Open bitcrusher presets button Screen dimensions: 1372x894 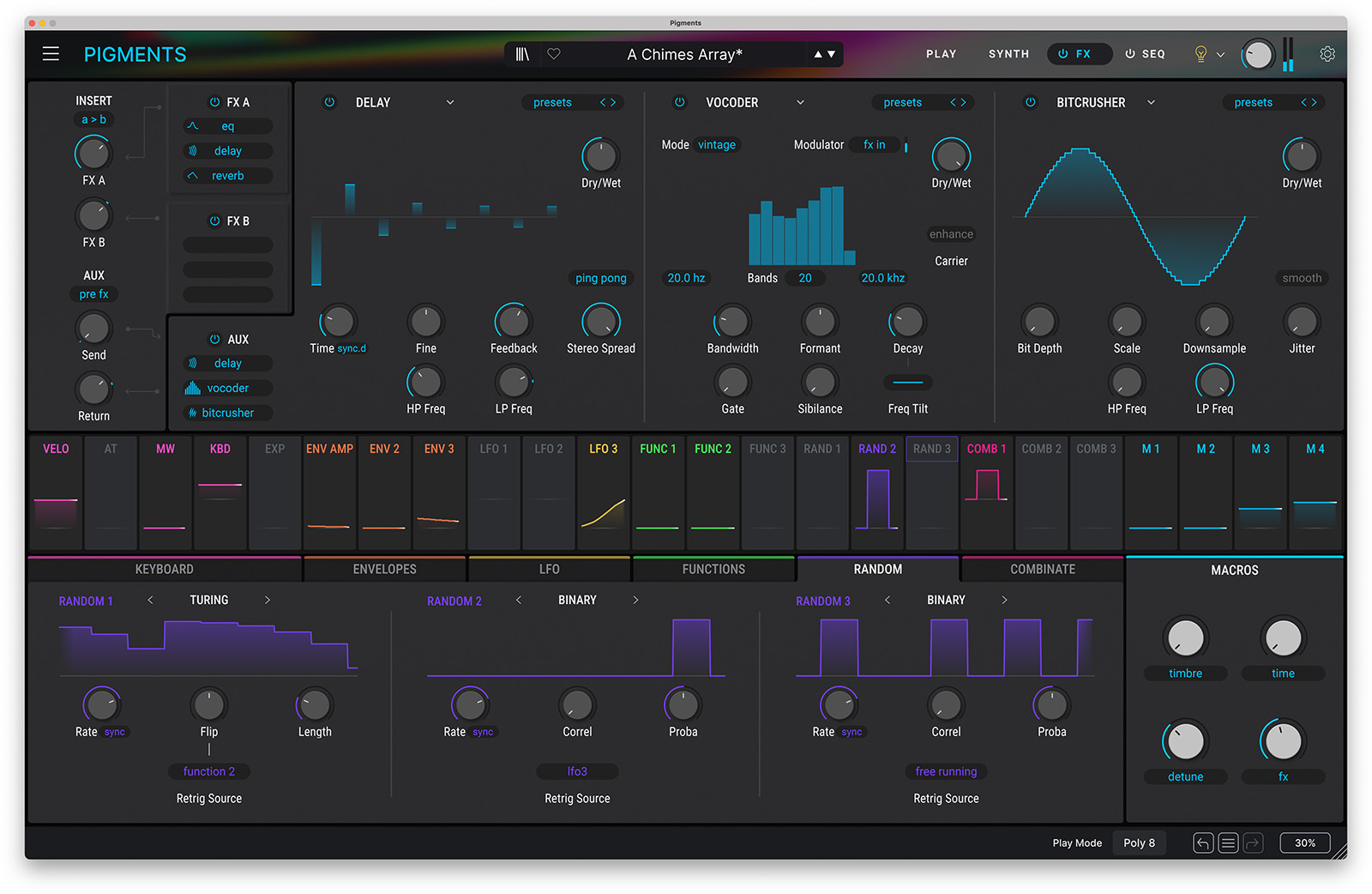pyautogui.click(x=1253, y=102)
